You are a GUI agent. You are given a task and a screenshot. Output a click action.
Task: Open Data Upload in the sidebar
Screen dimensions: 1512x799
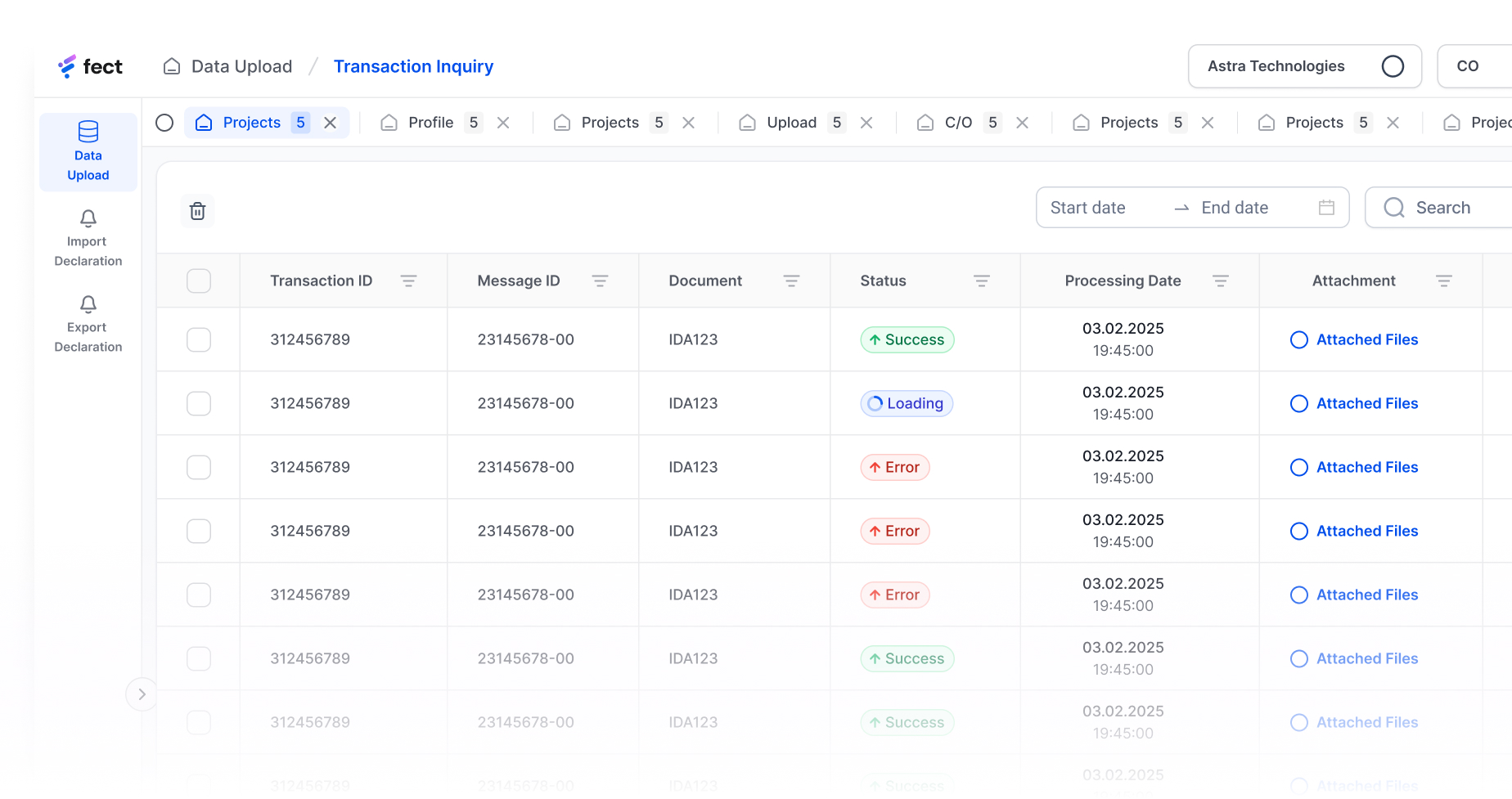pyautogui.click(x=88, y=153)
